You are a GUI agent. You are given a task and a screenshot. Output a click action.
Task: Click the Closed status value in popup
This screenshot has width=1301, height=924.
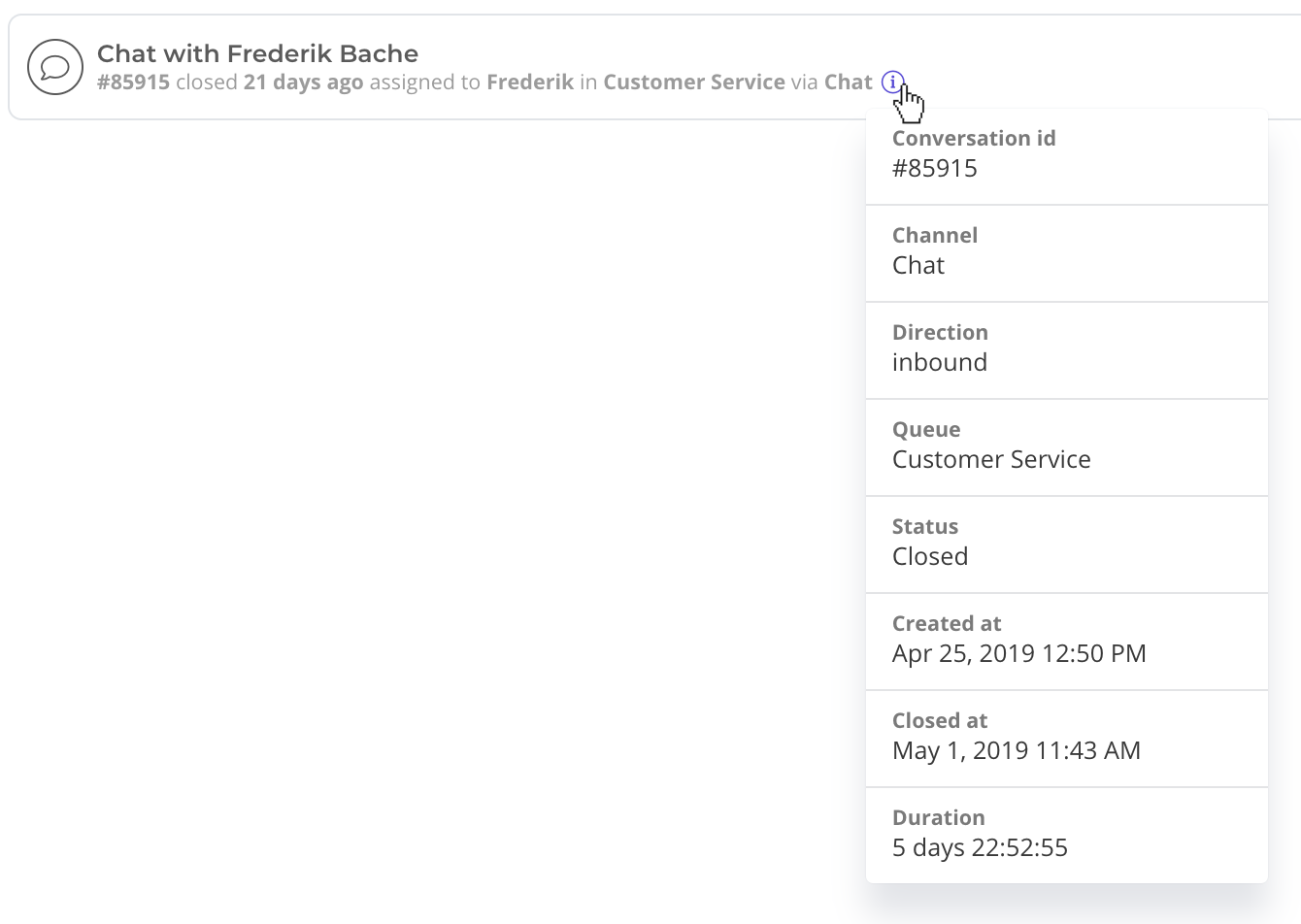coord(930,556)
